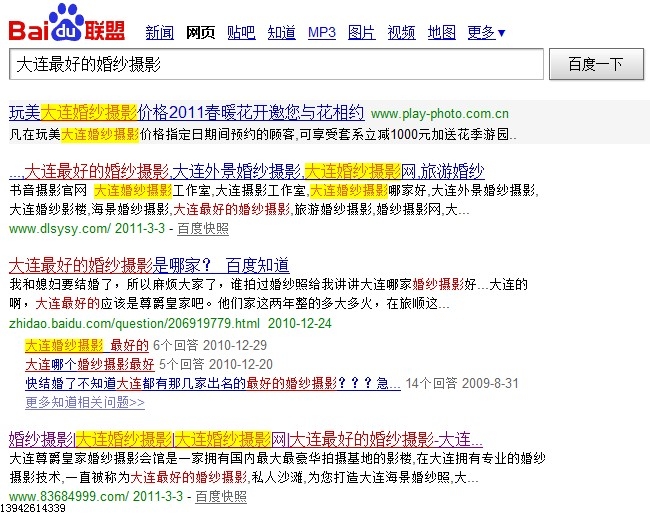Click the zhidao.baidu.com/question/206919779.html URL
This screenshot has width=650, height=515.
coord(134,323)
